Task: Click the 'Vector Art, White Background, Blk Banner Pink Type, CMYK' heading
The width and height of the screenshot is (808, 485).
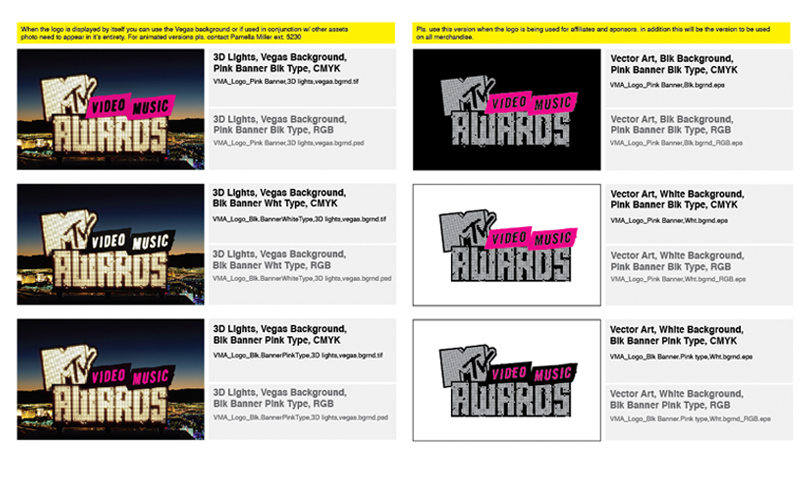Action: (x=677, y=335)
